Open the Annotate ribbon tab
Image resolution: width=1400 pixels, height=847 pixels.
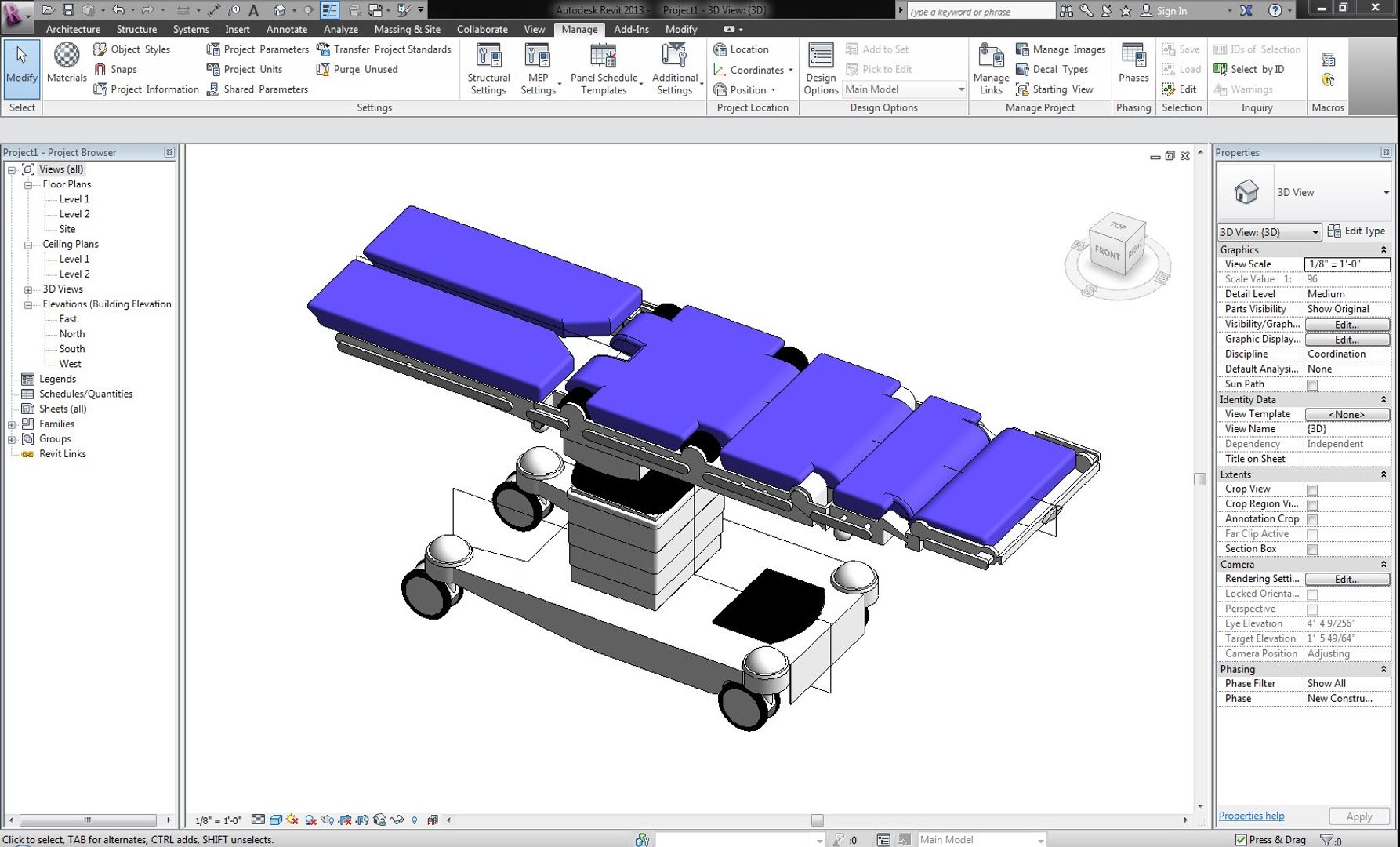tap(287, 29)
